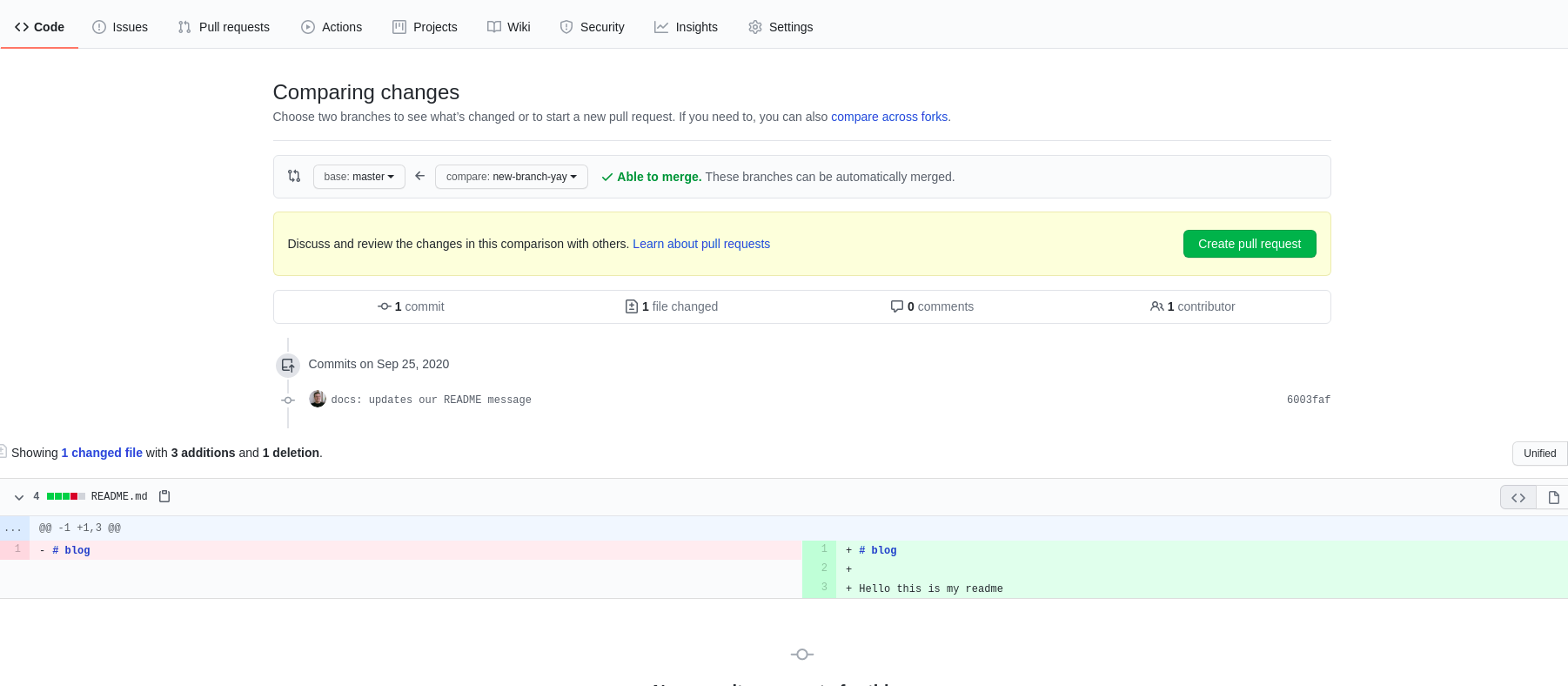Open repository Settings tab
This screenshot has width=1568, height=686.
(x=781, y=27)
